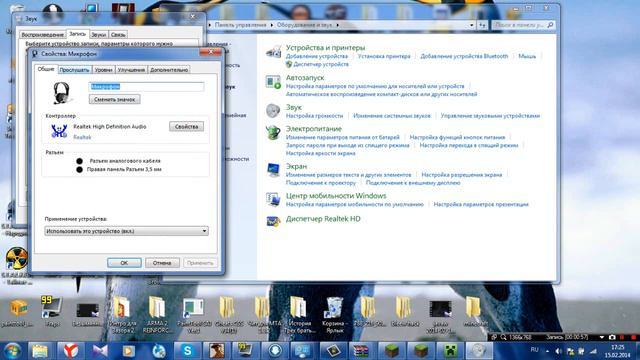Click OK in microphone properties

(x=124, y=263)
